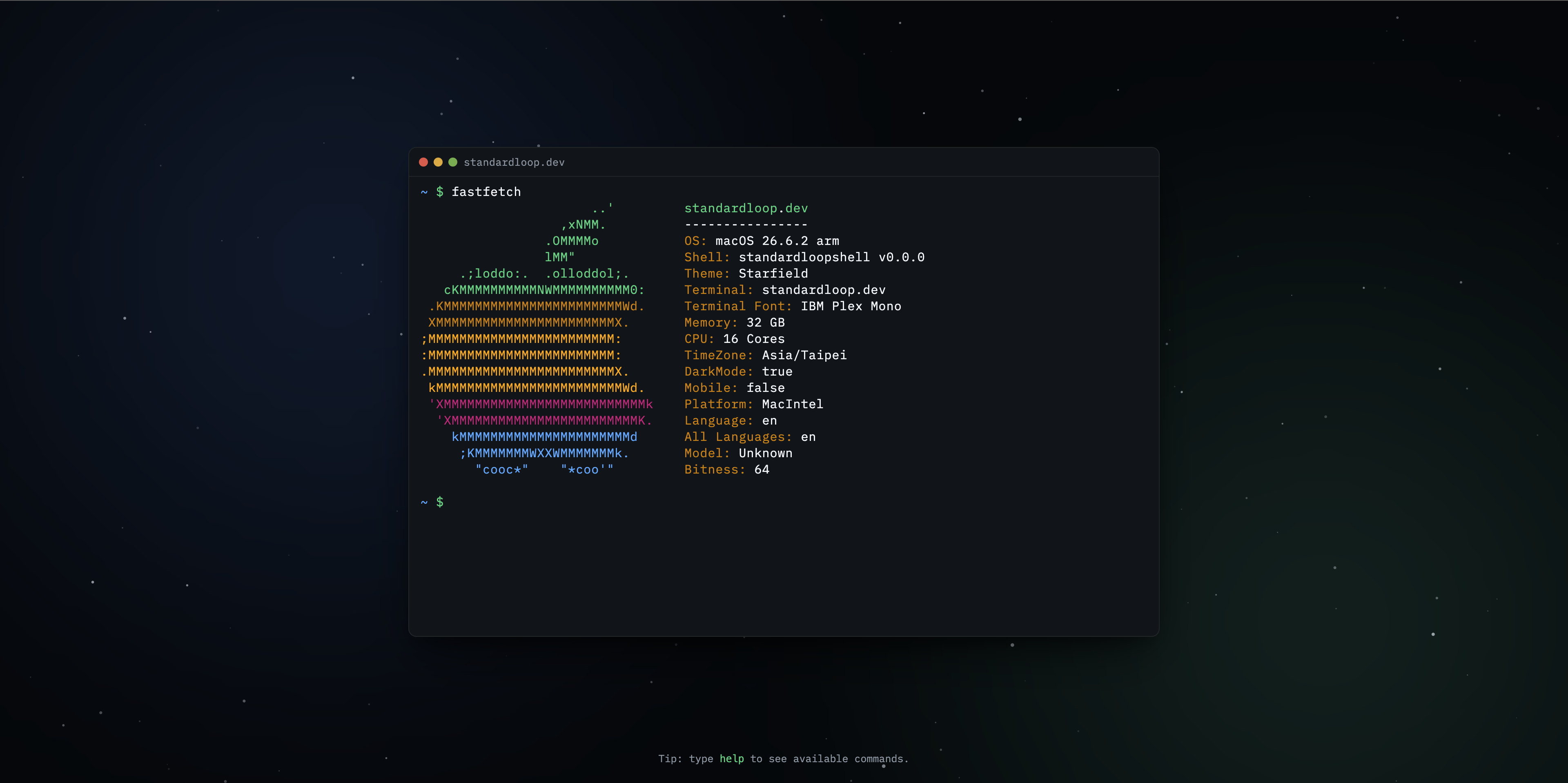Click the yellow minimize dot
This screenshot has width=1568, height=783.
[x=438, y=162]
